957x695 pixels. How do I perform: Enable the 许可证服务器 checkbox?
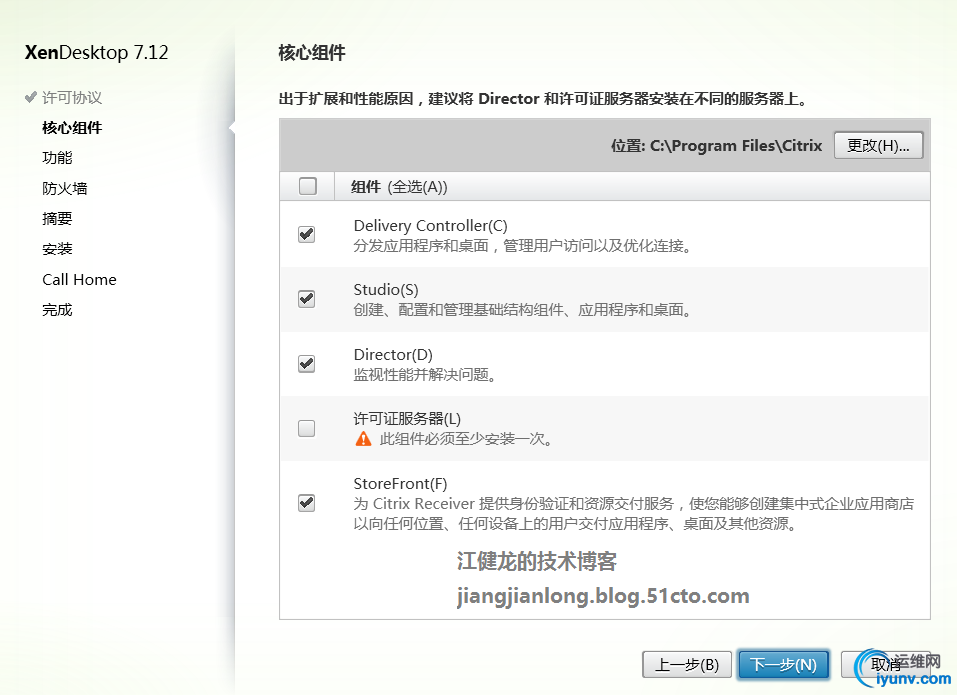point(306,428)
